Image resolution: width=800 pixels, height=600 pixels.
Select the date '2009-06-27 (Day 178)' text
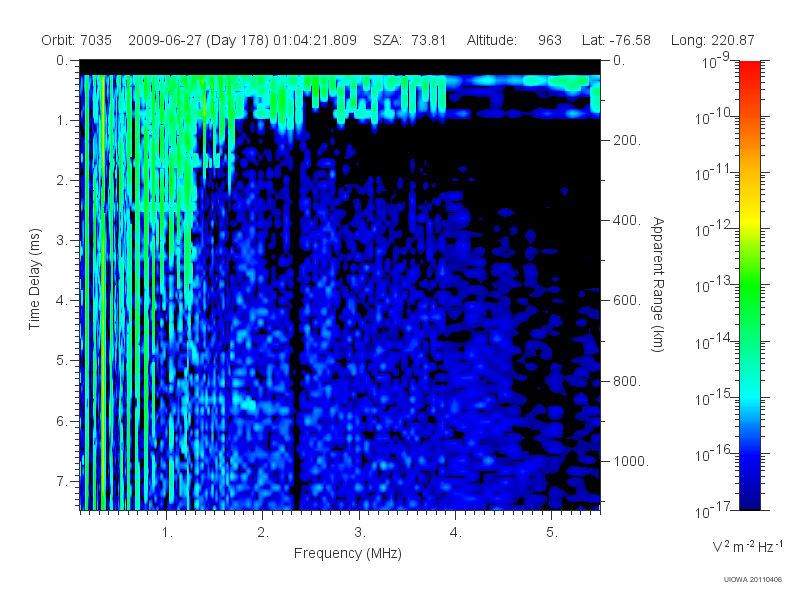point(198,40)
